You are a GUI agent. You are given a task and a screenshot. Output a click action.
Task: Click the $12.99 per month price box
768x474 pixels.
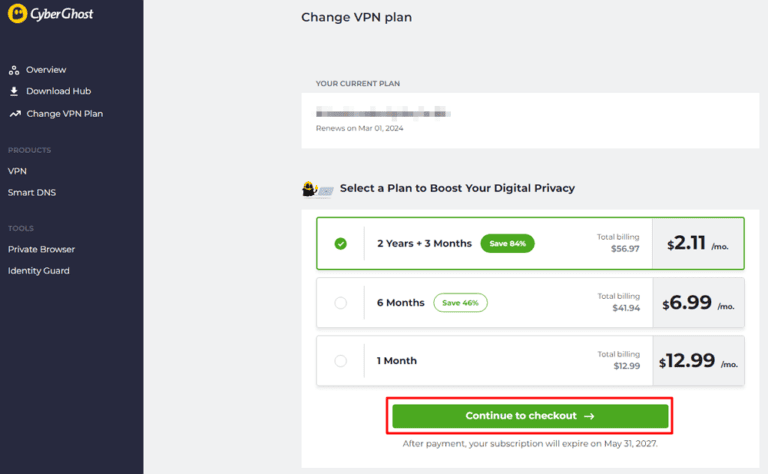coord(699,361)
